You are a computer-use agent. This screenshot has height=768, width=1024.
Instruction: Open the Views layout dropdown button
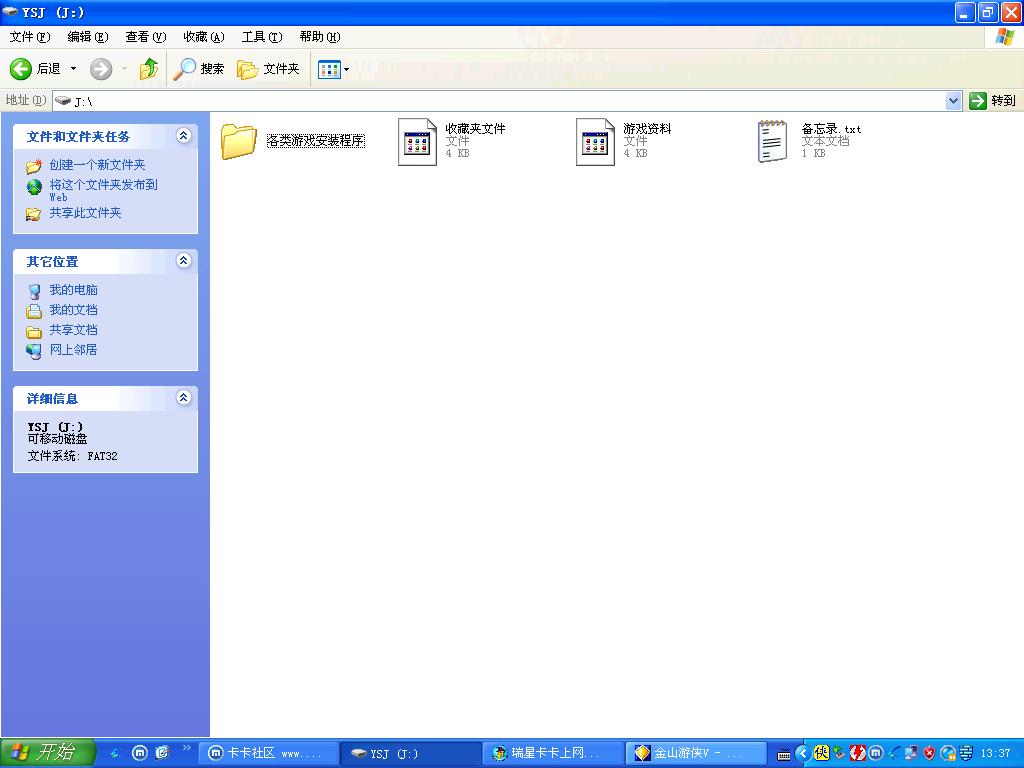[x=333, y=69]
